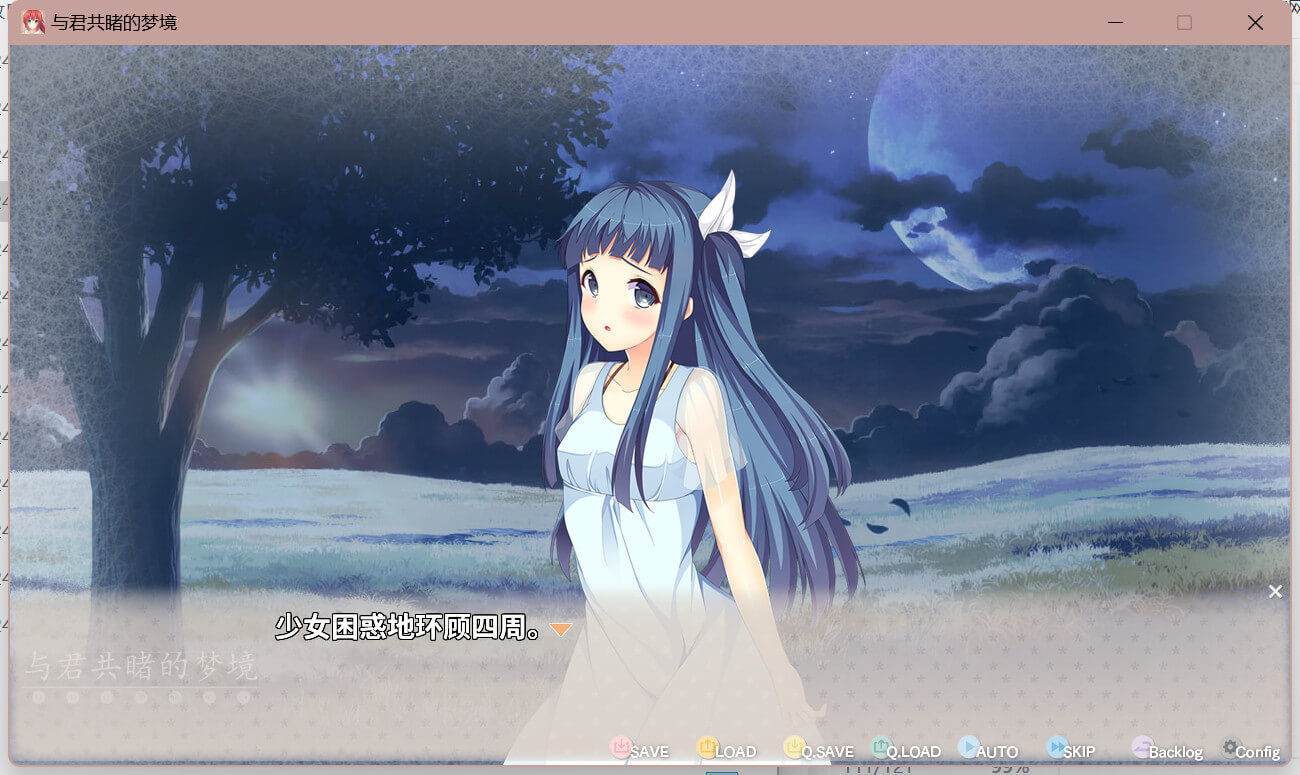
Task: Click the window title text 与君共睹的梦境
Action: tap(114, 22)
